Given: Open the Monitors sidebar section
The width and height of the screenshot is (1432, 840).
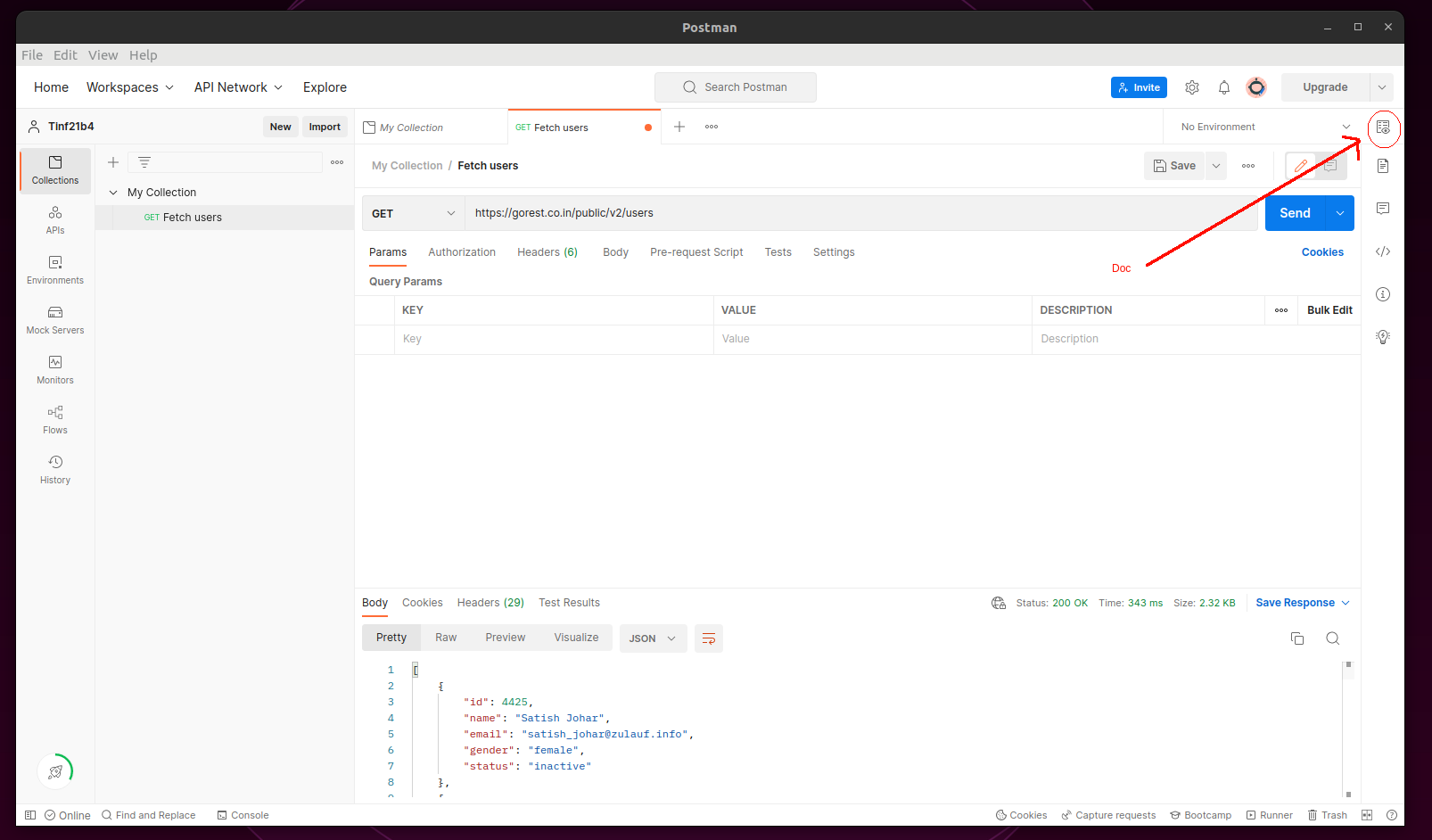Looking at the screenshot, I should (55, 369).
